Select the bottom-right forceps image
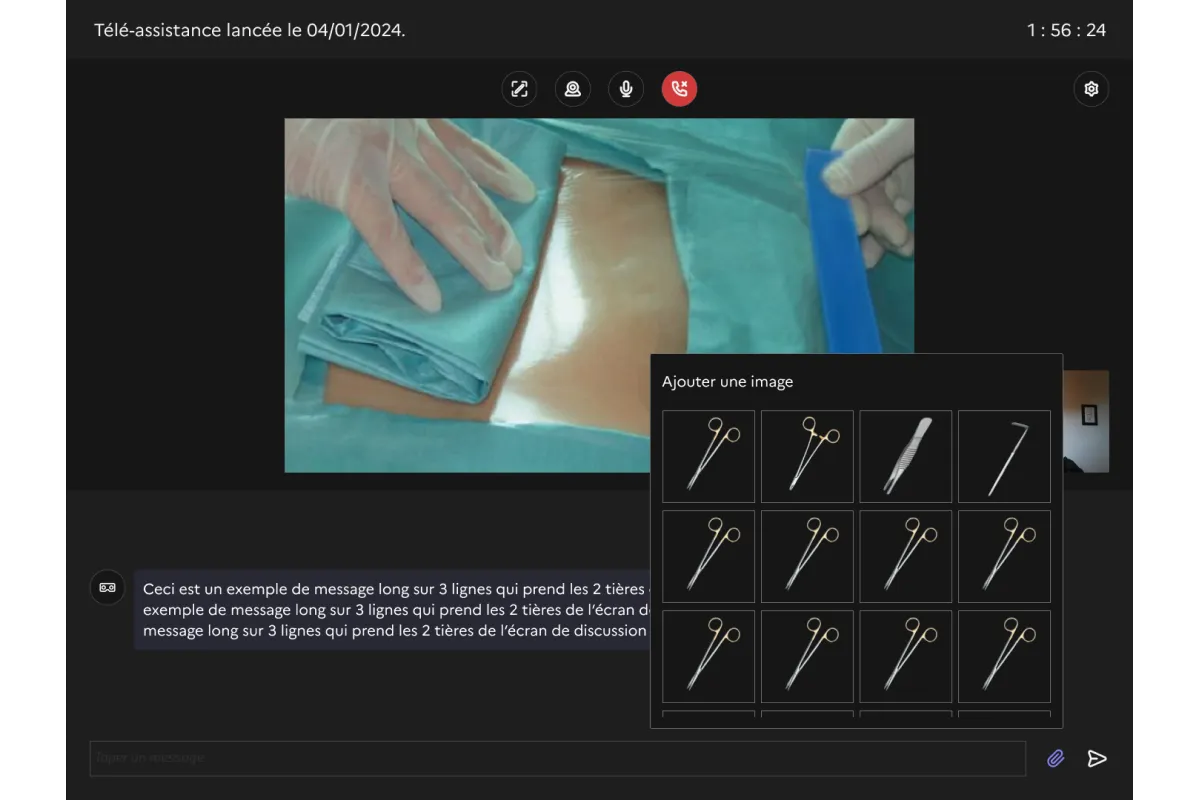 [1003, 656]
